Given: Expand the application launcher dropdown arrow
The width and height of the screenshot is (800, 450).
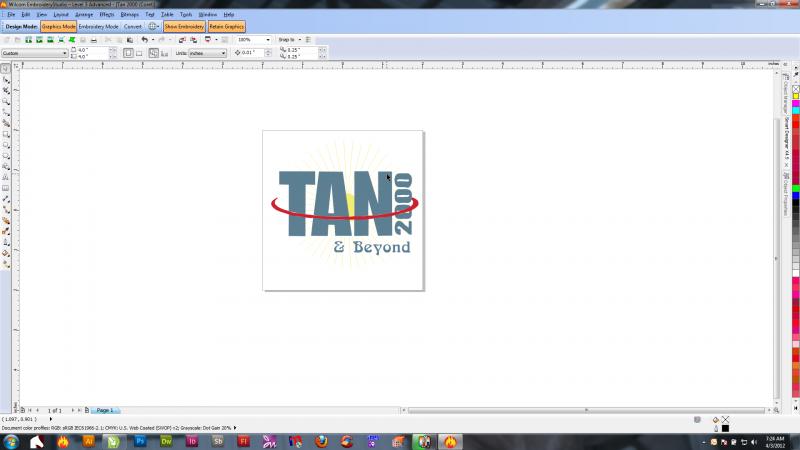Looking at the screenshot, I should pos(216,39).
